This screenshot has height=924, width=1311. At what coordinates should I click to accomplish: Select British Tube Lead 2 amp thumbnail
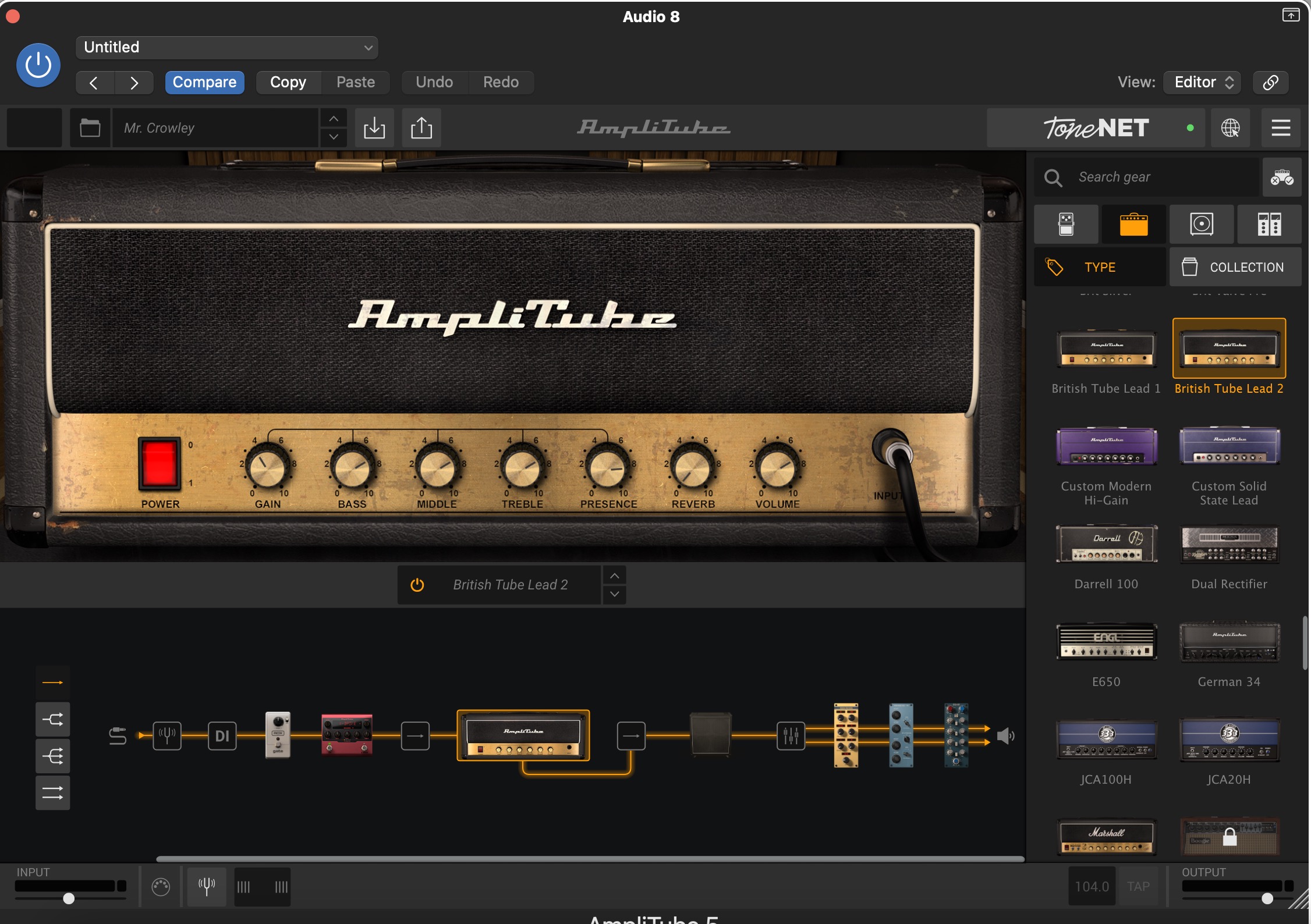click(x=1229, y=349)
